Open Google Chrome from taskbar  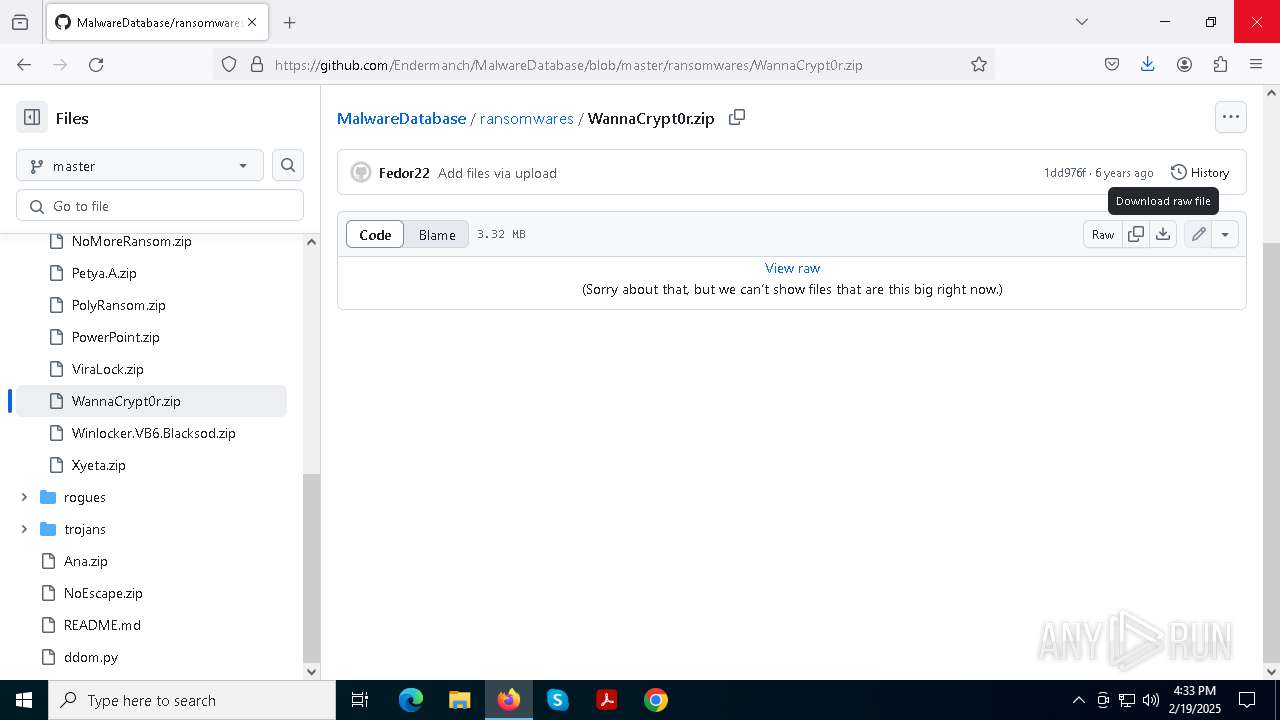coord(656,700)
